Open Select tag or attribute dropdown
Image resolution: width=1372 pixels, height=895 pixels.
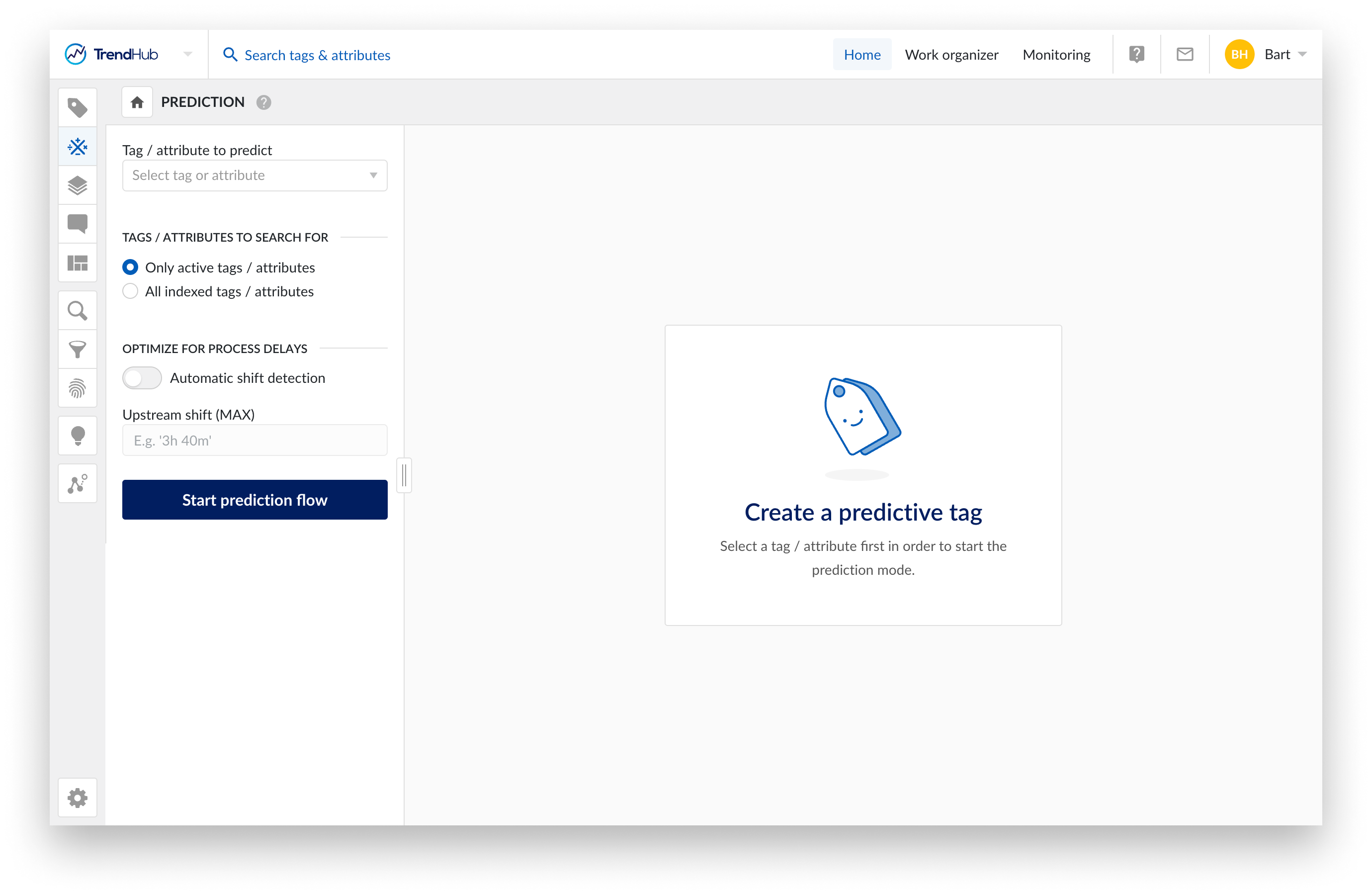[x=254, y=176]
